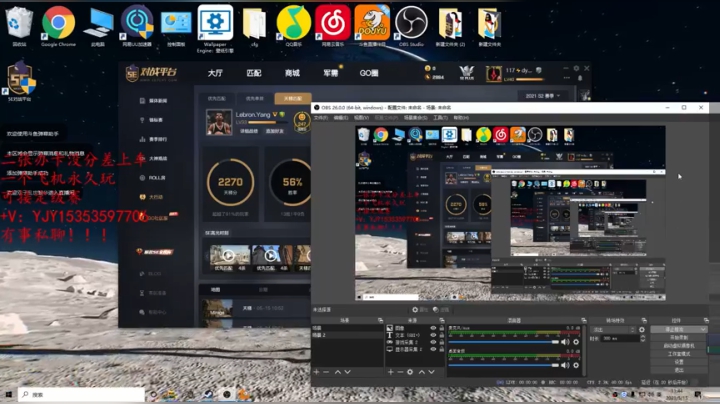Pop out the OBS controls dock
Image resolution: width=720 pixels, height=404 pixels.
(706, 320)
